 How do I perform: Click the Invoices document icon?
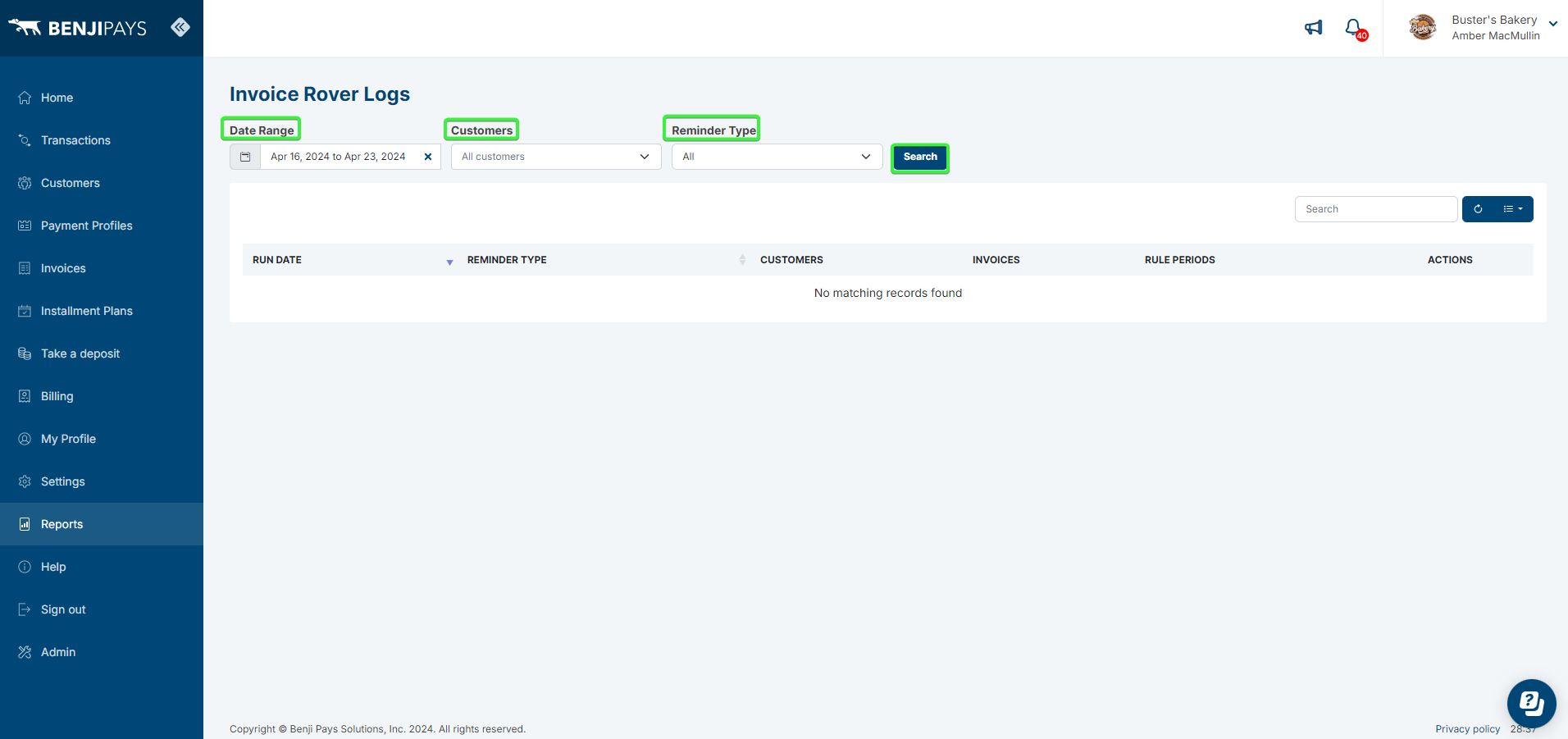click(25, 268)
